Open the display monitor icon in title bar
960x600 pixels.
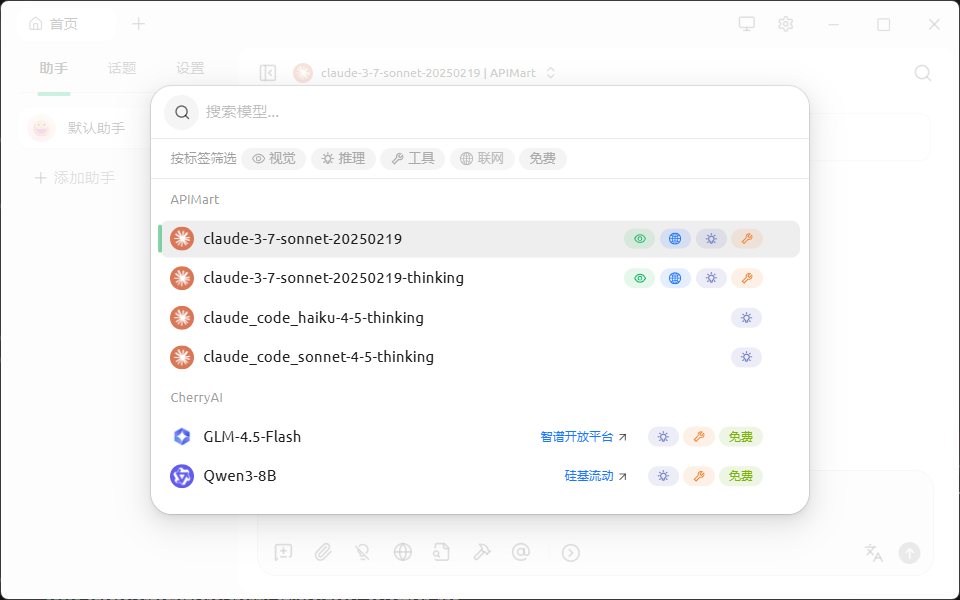746,24
